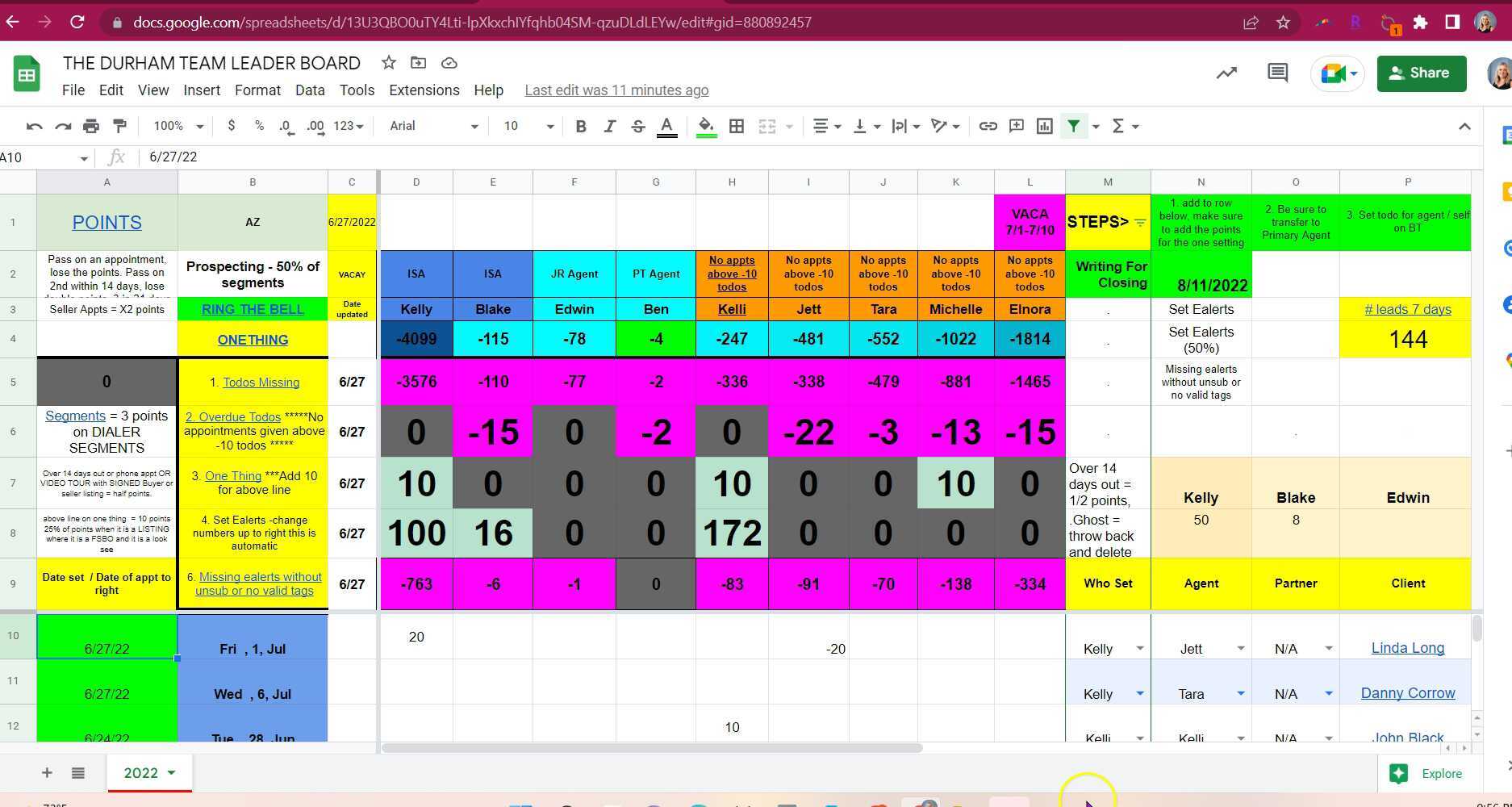Click the Share button
1512x807 pixels.
coord(1422,73)
